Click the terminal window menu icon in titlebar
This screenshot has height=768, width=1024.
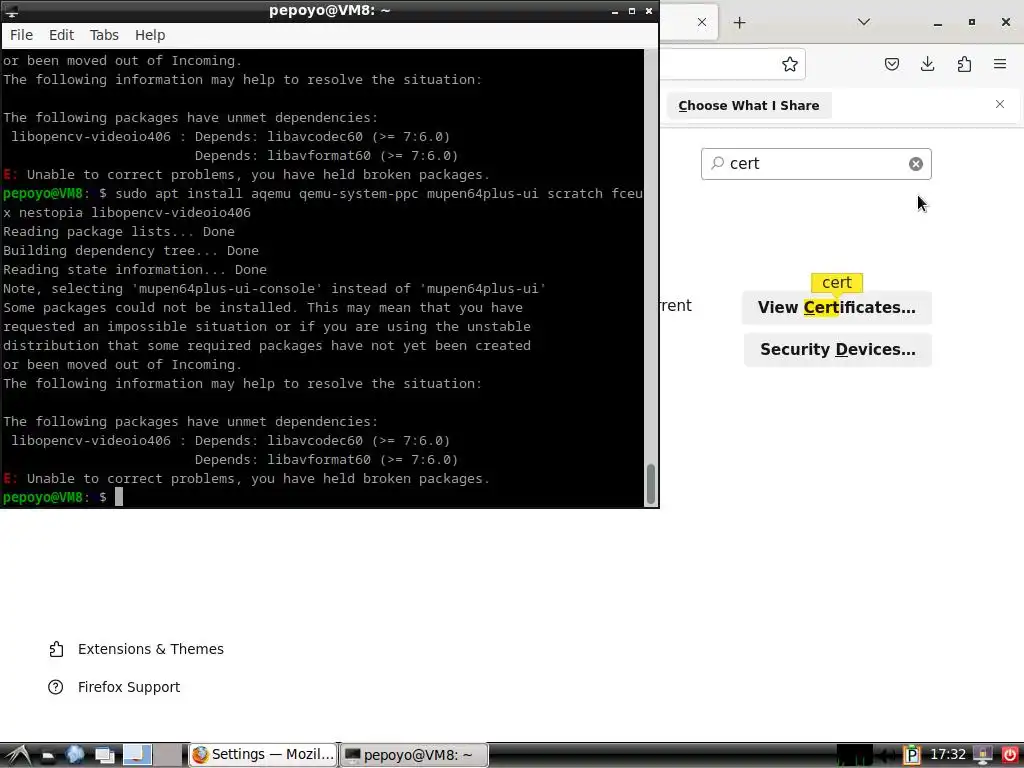(11, 10)
